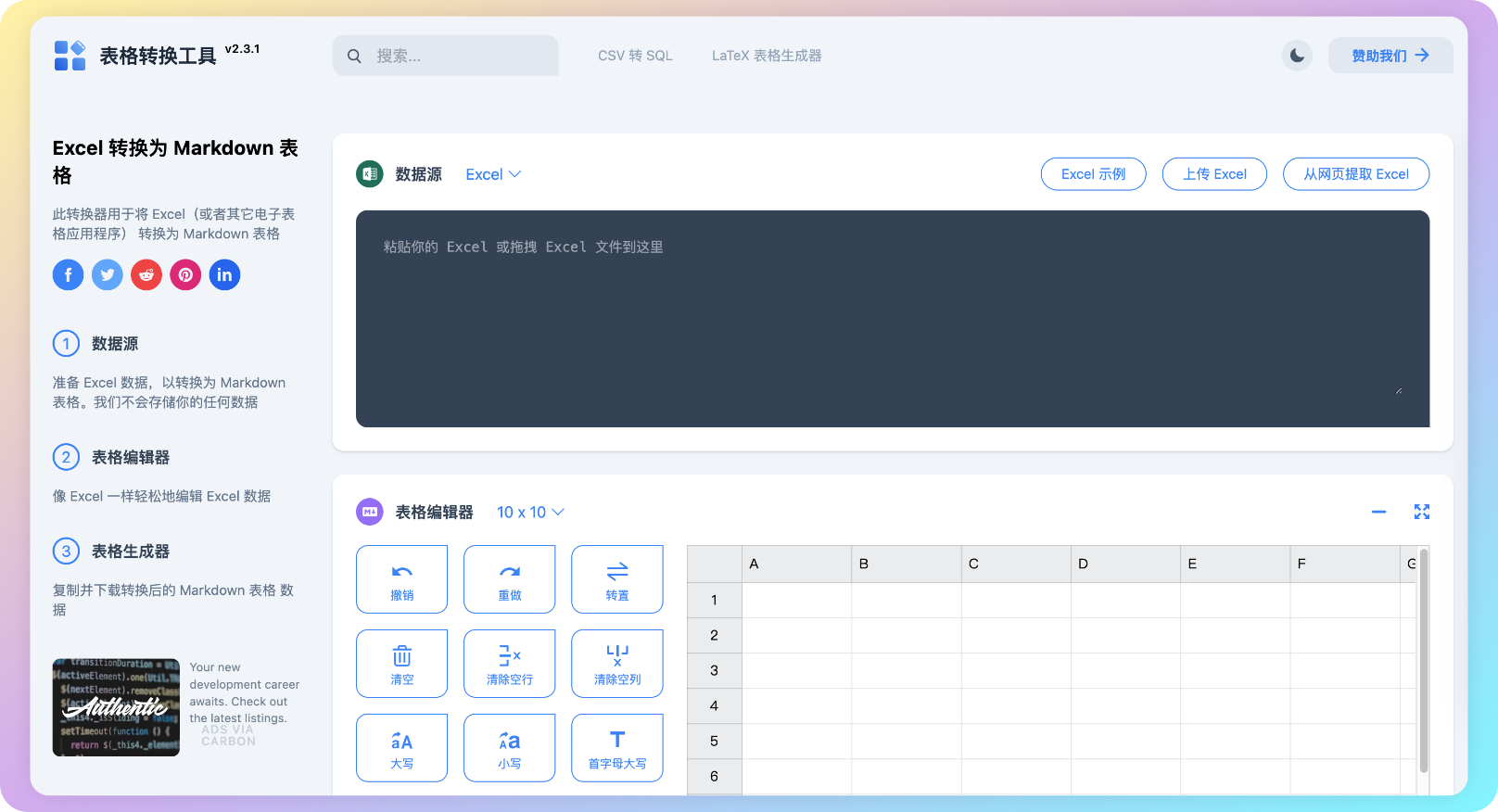Select row 5 header
This screenshot has width=1498, height=812.
click(715, 741)
